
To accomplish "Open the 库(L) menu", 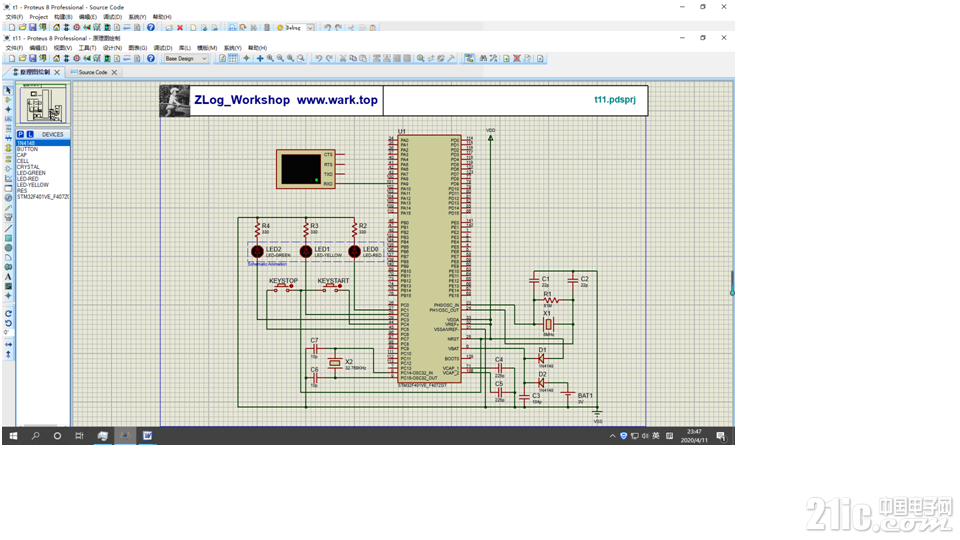I will (x=184, y=48).
